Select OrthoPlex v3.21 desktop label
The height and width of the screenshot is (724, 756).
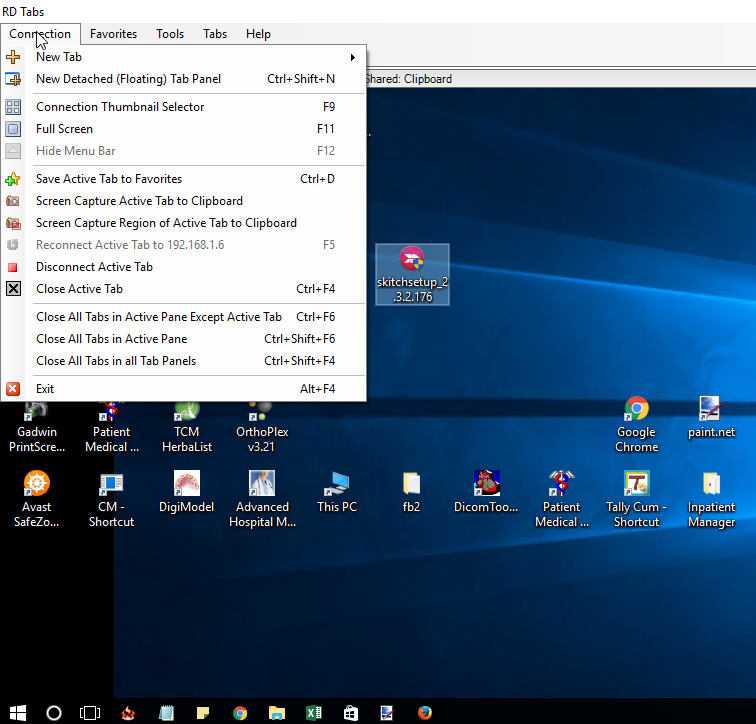click(262, 439)
